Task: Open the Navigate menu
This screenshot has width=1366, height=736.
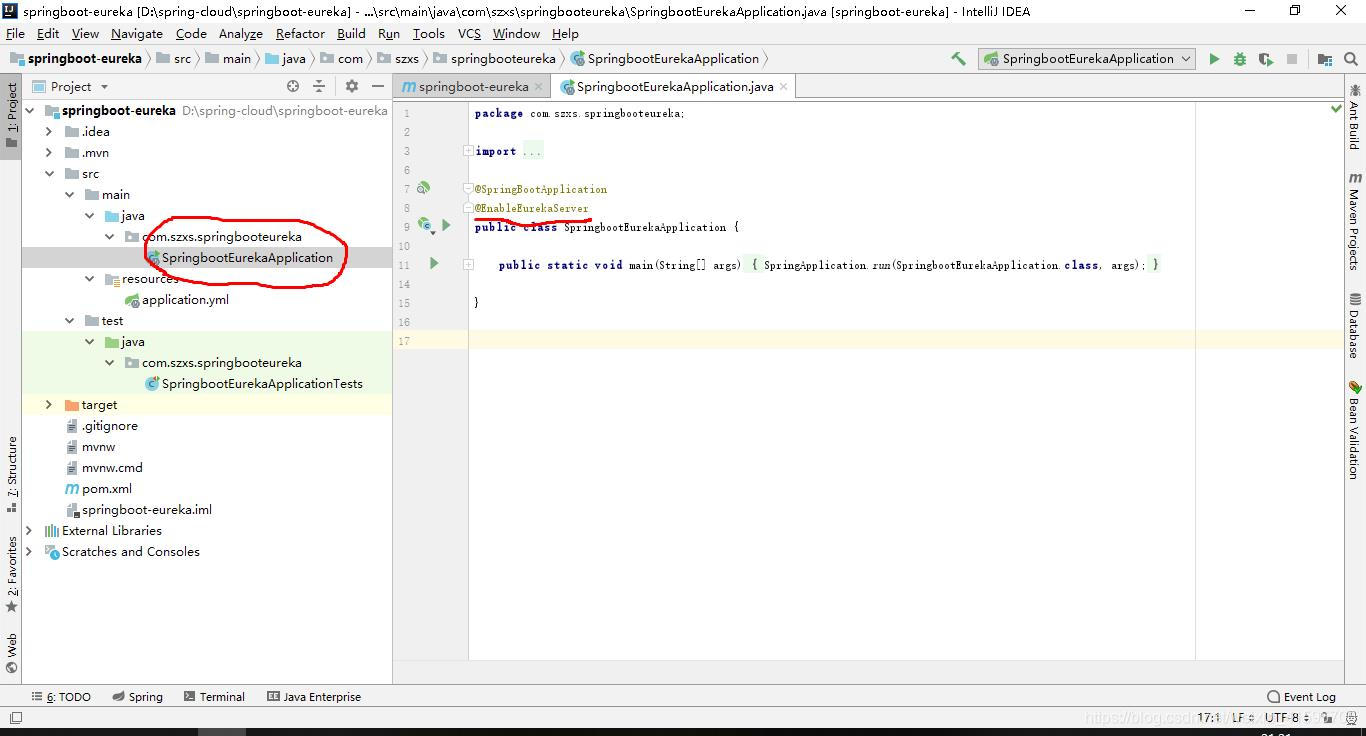Action: [137, 33]
